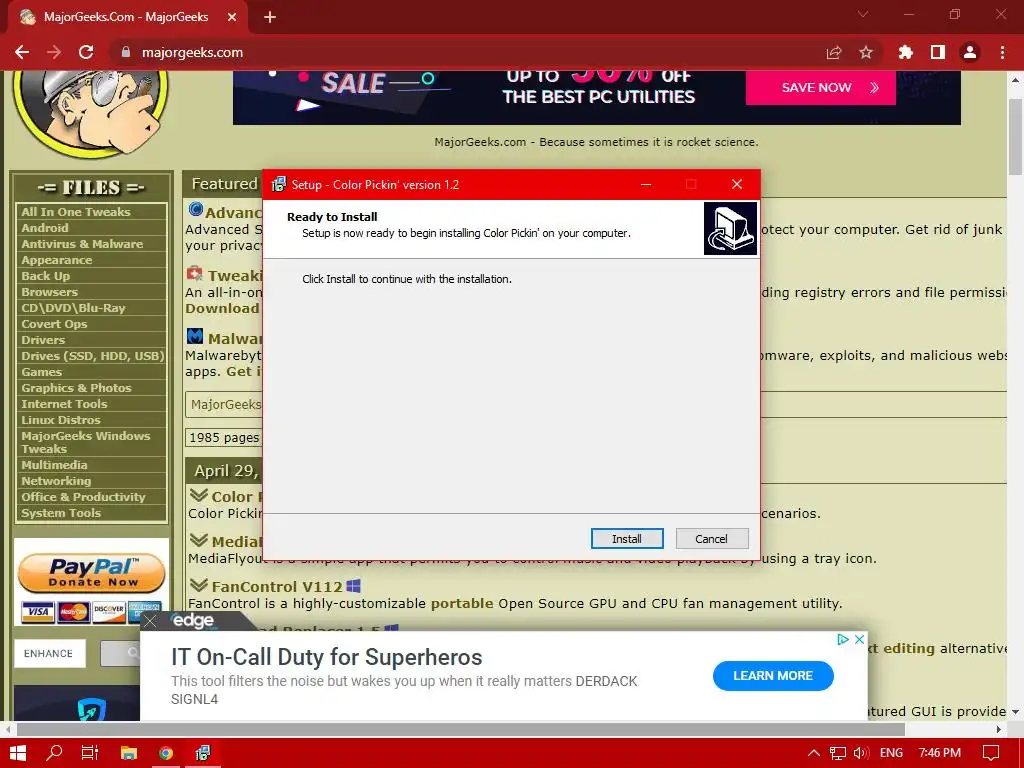The width and height of the screenshot is (1024, 768).
Task: Switch to Chrome on taskbar
Action: click(x=166, y=753)
